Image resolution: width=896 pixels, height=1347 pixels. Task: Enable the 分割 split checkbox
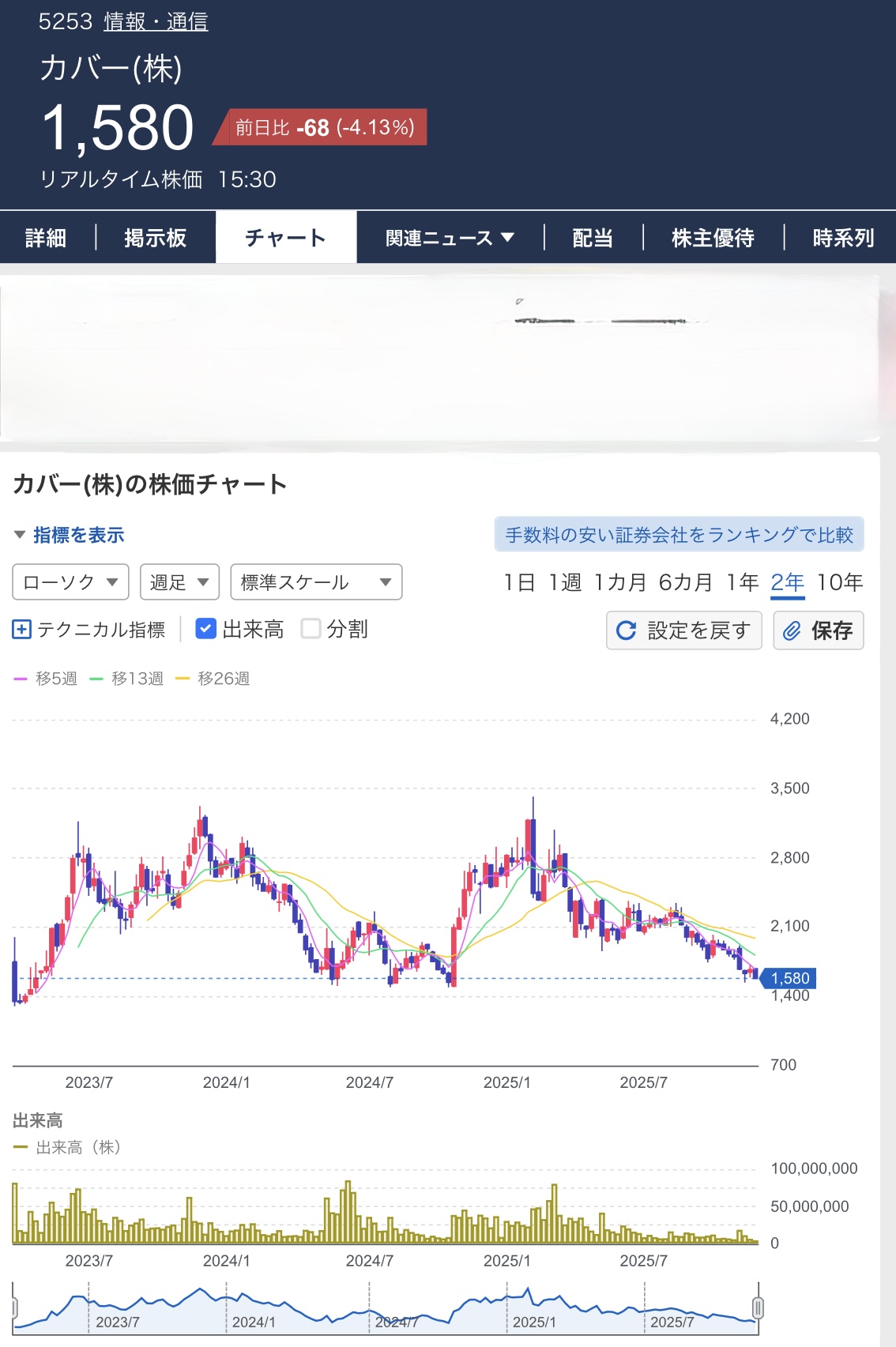(x=311, y=629)
